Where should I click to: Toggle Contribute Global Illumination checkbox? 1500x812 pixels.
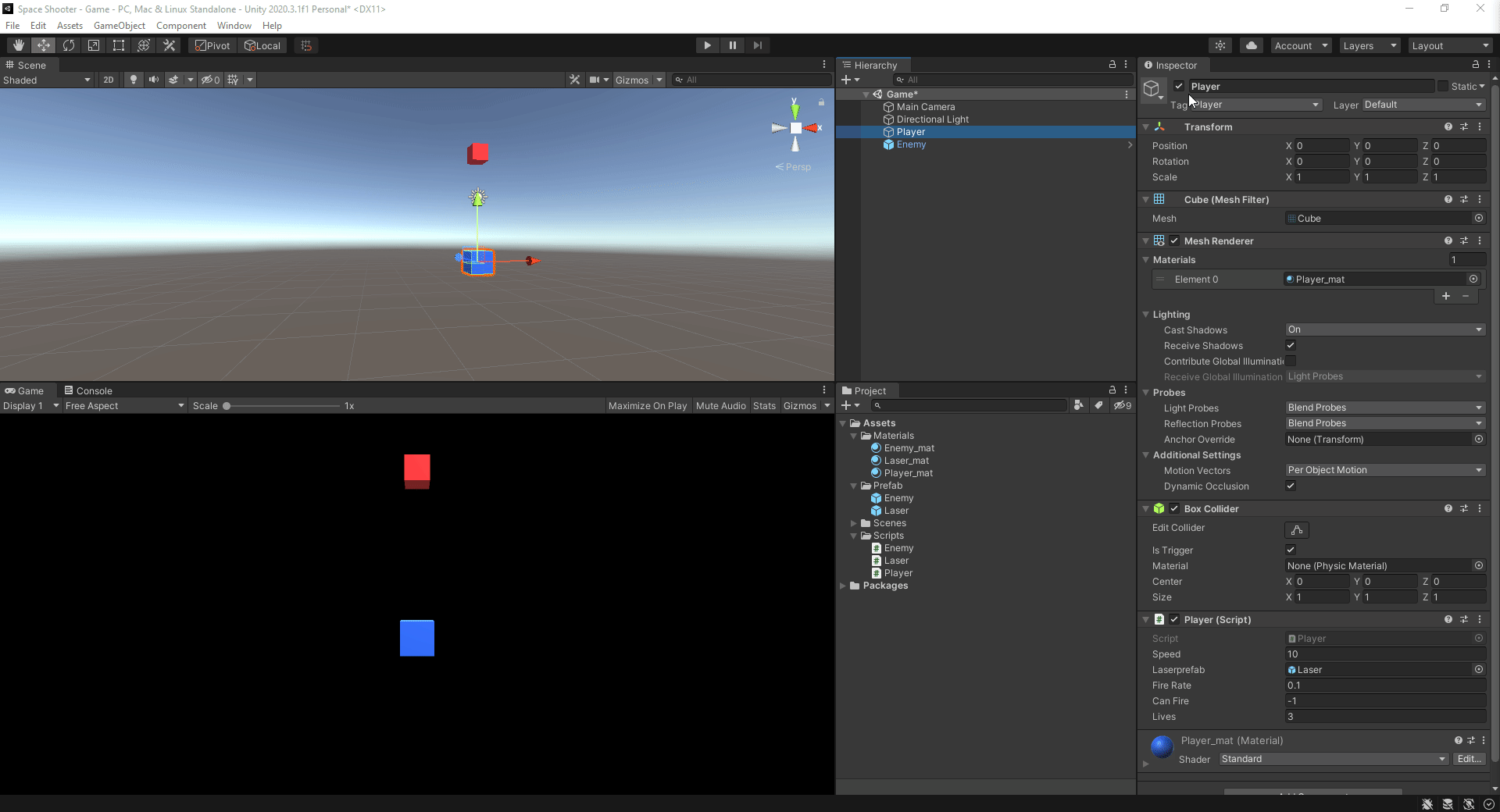[x=1291, y=361]
